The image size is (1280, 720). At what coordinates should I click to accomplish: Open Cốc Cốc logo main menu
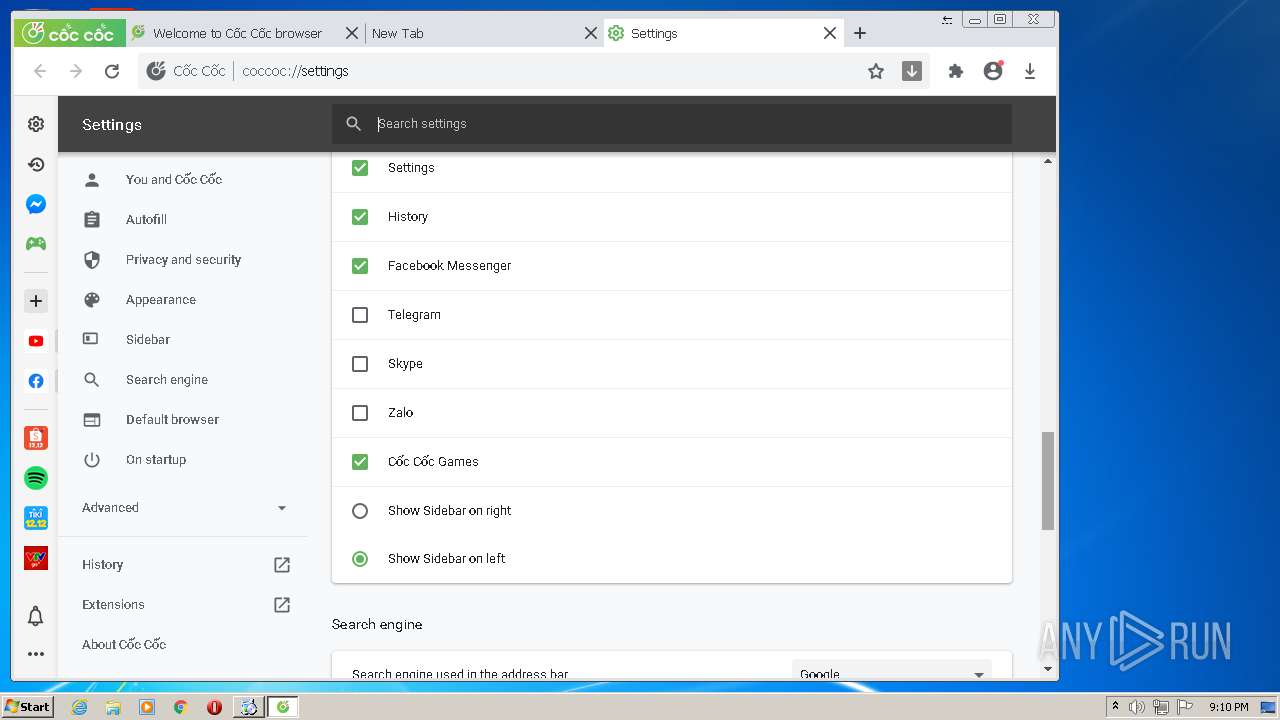tap(69, 33)
